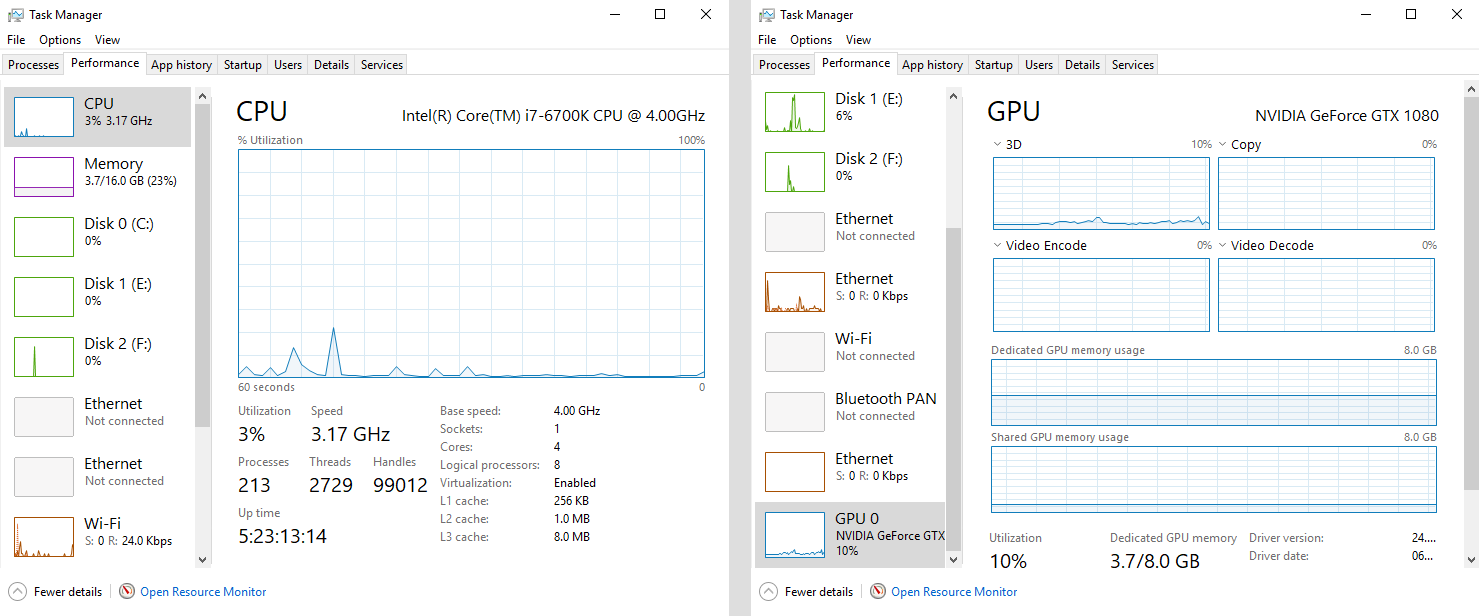The height and width of the screenshot is (616, 1479).
Task: Open Options menu in left Task Manager
Action: (60, 40)
